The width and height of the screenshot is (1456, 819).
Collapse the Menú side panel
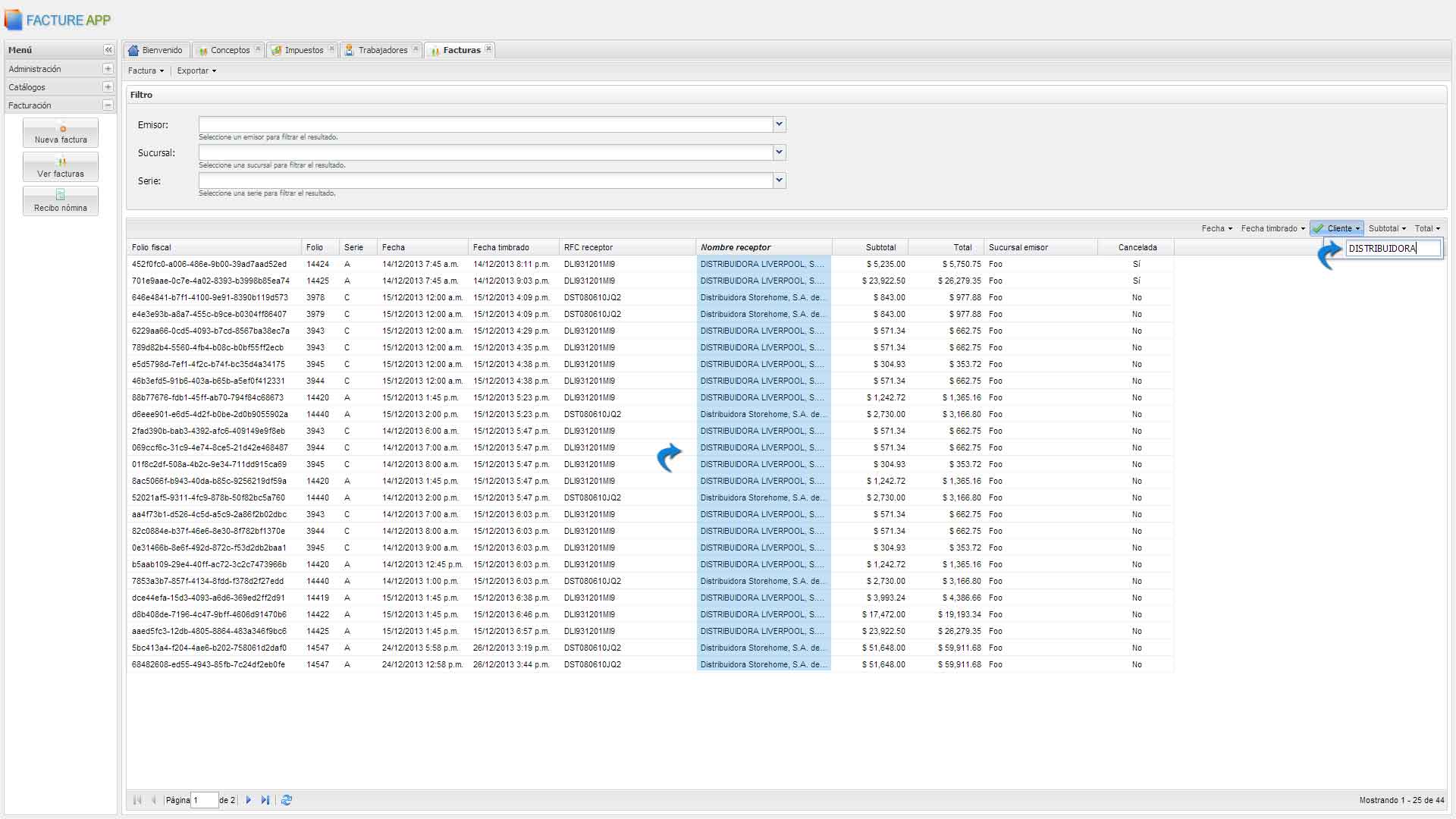coord(108,50)
